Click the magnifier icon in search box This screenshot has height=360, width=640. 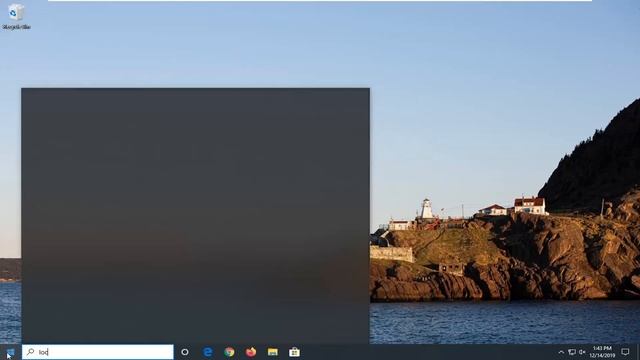pos(31,351)
